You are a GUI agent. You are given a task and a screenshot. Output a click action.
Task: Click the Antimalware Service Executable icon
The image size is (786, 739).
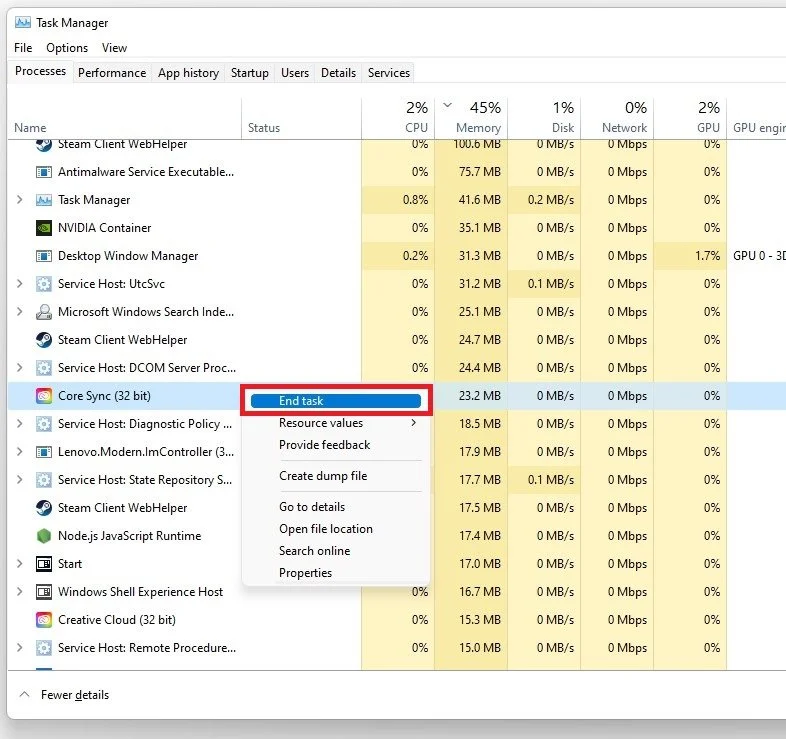point(44,172)
